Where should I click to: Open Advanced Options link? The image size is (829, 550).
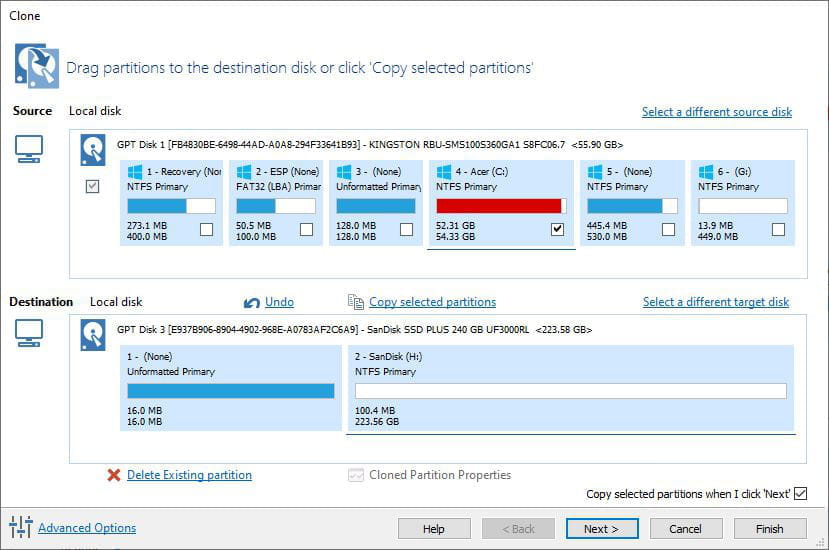[87, 528]
